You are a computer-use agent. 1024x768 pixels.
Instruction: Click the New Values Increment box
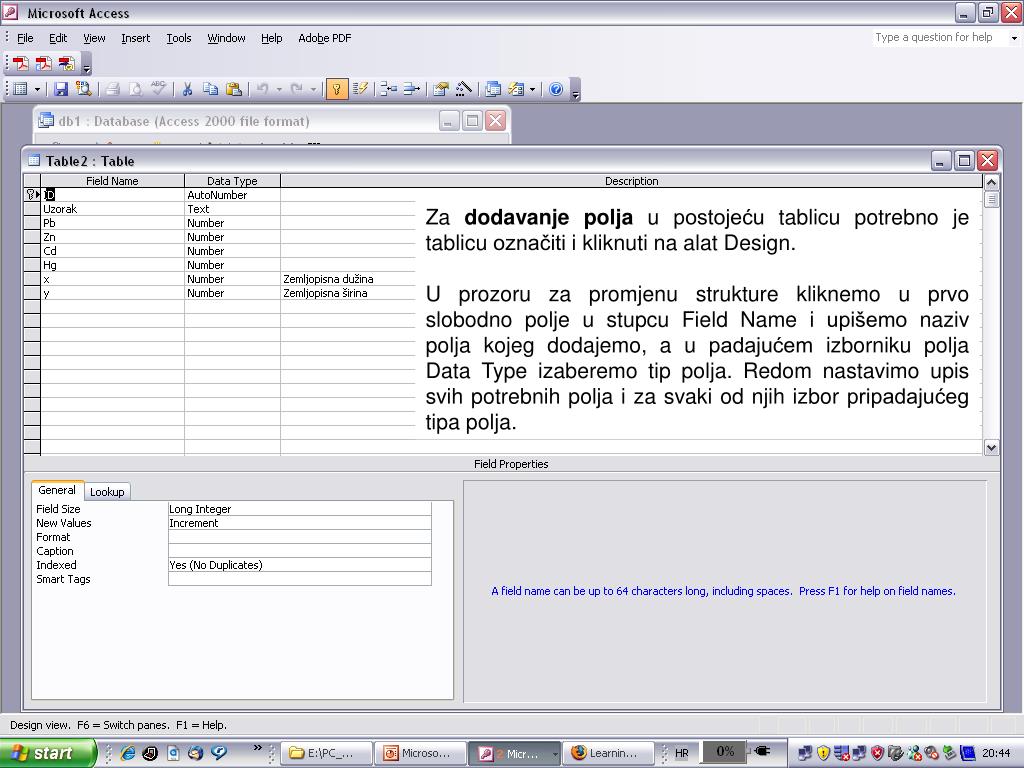pyautogui.click(x=300, y=523)
